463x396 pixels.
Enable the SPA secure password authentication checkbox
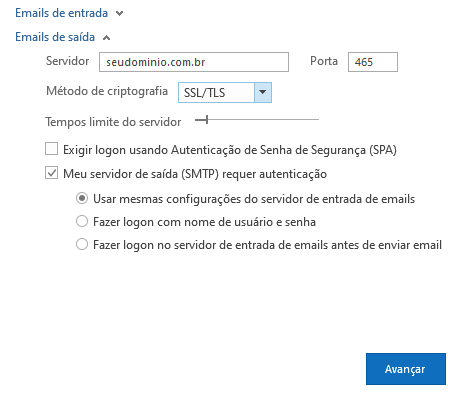tap(51, 149)
